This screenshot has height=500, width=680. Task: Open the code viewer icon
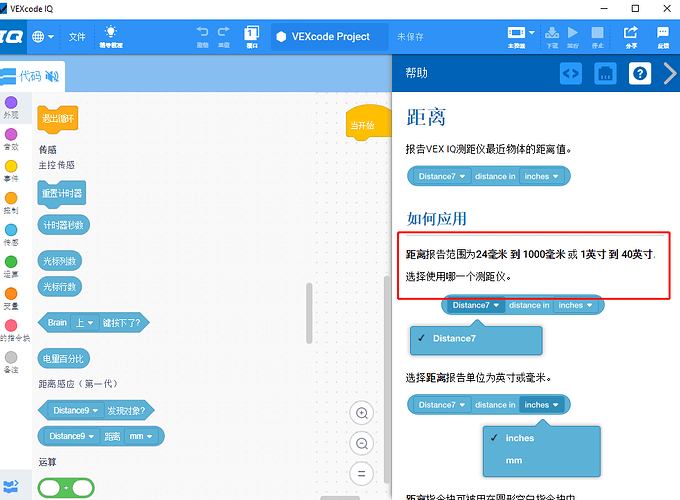pyautogui.click(x=571, y=73)
